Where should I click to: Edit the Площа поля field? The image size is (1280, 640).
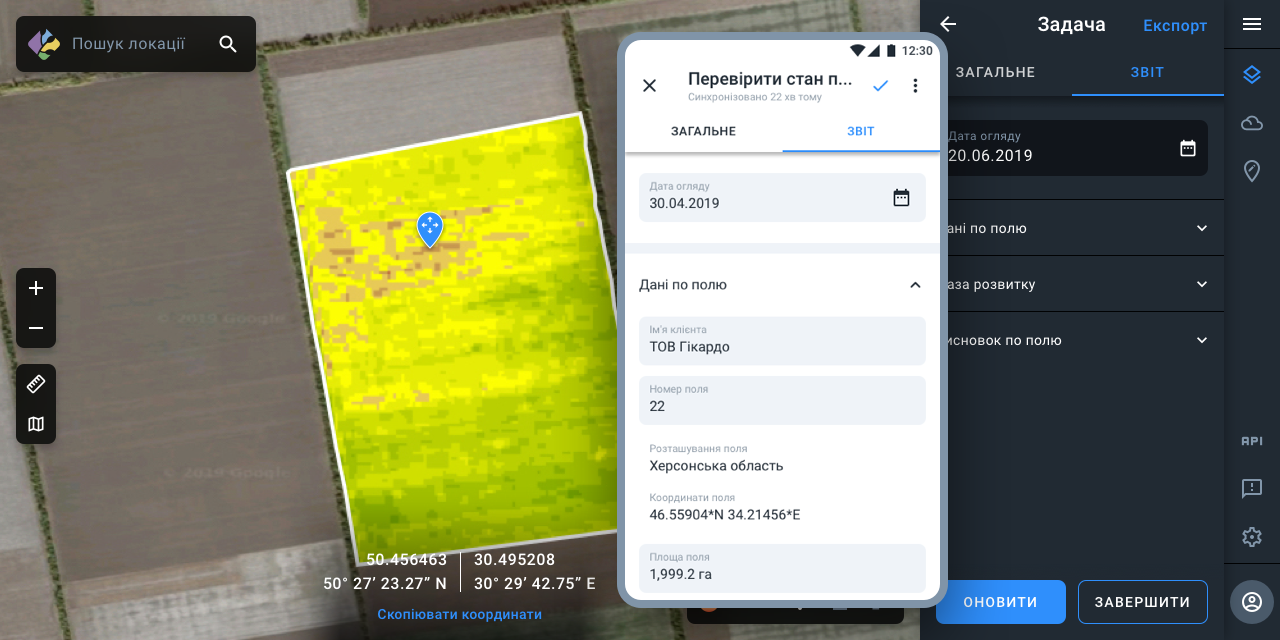(x=782, y=568)
